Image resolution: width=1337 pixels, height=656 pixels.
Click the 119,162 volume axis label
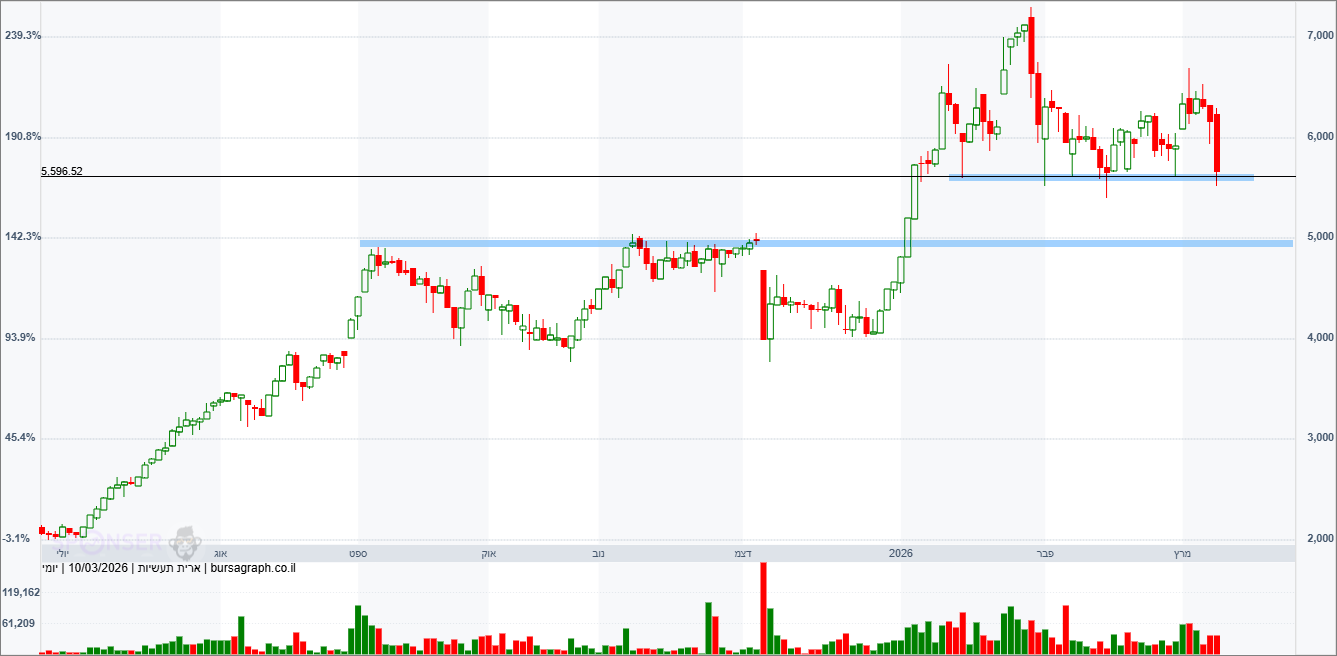21,592
